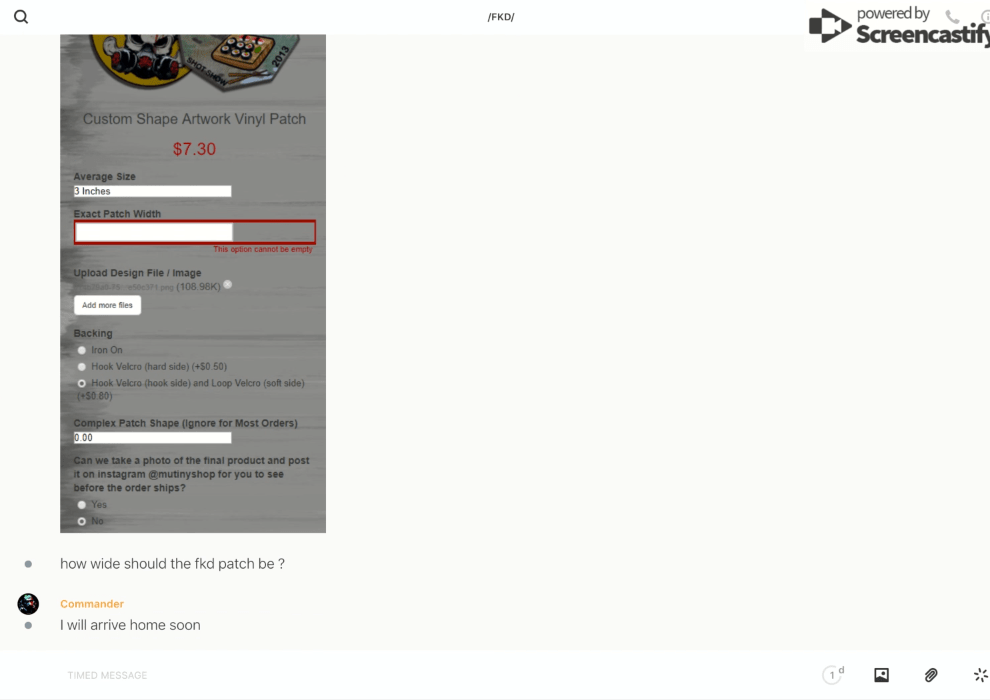Screen dimensions: 990x700
Task: Open the search magnifier icon
Action: (21, 16)
